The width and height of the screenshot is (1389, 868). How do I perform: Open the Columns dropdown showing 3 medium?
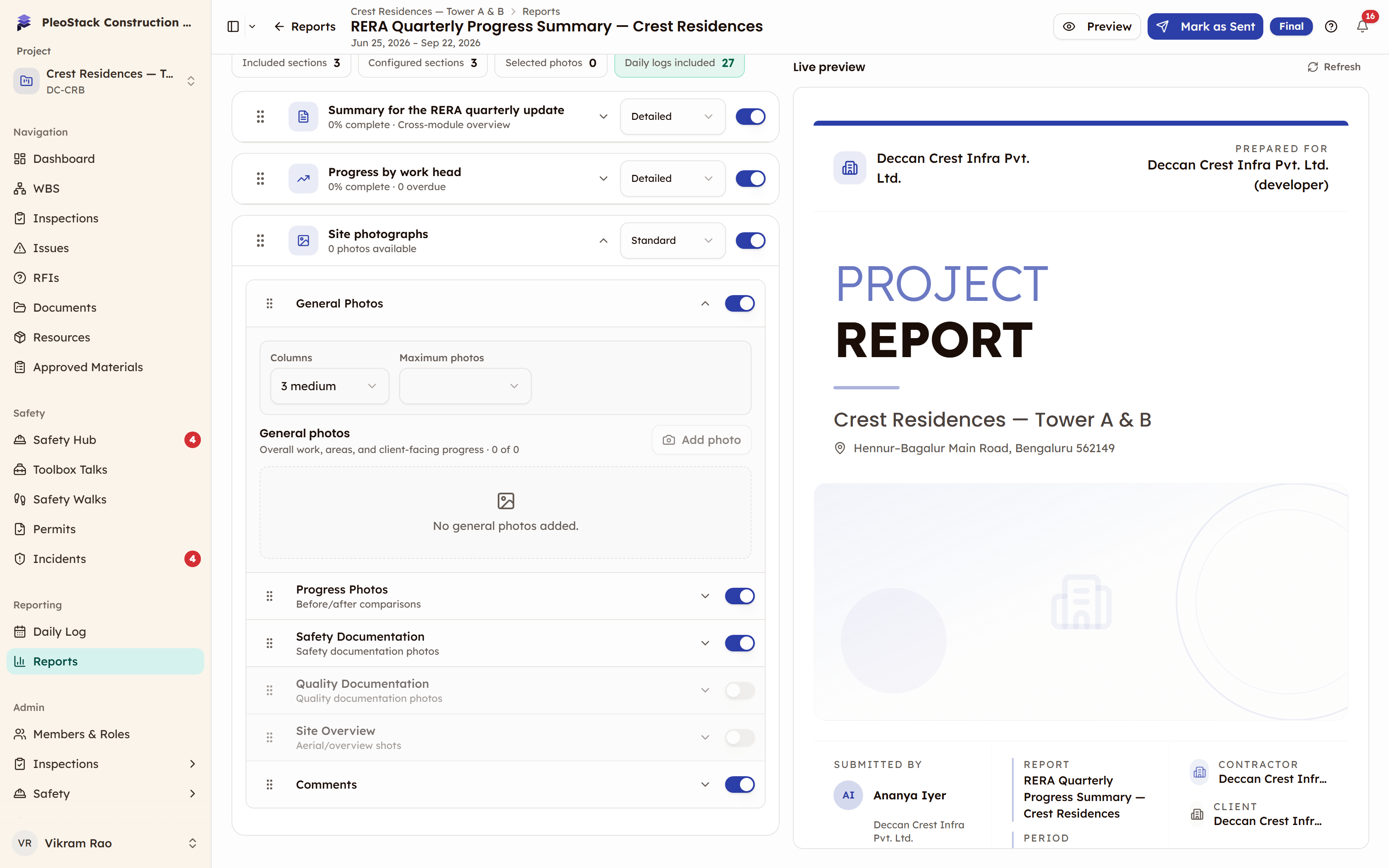pos(329,386)
